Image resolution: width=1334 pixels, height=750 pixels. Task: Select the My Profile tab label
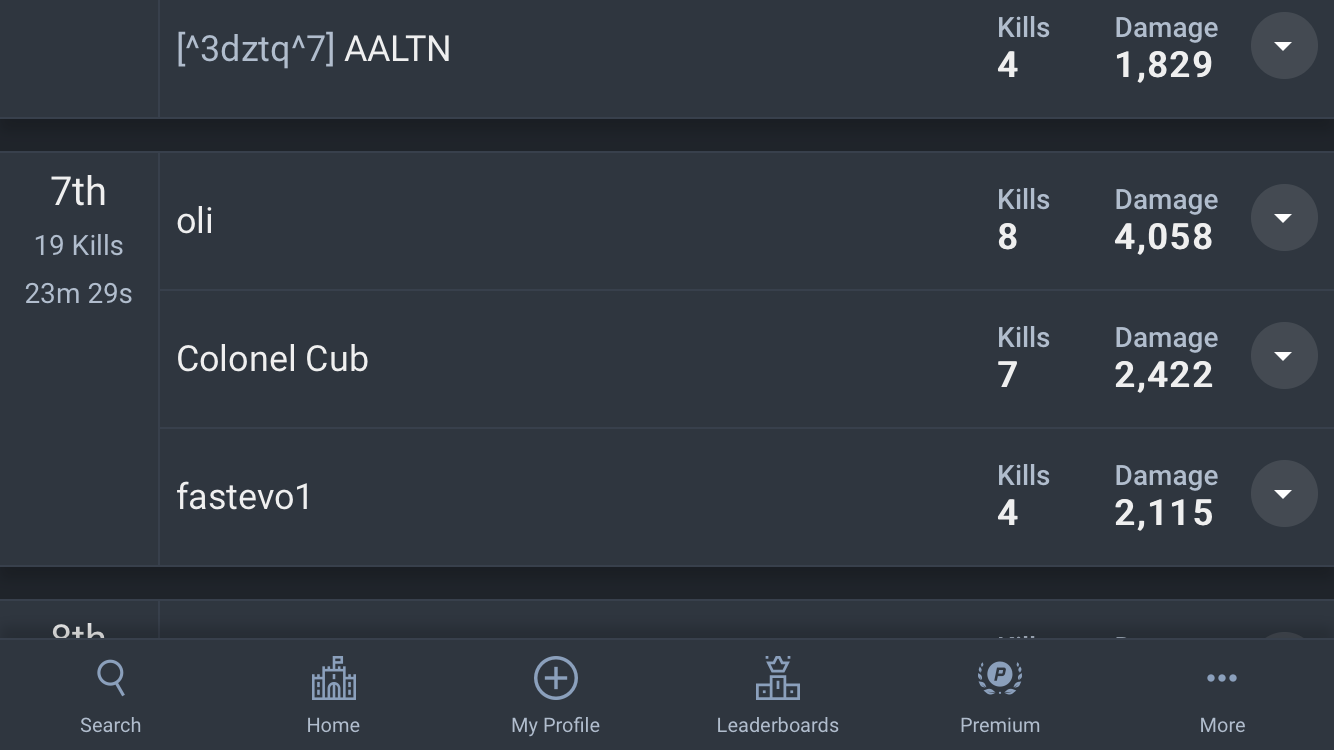(x=555, y=725)
